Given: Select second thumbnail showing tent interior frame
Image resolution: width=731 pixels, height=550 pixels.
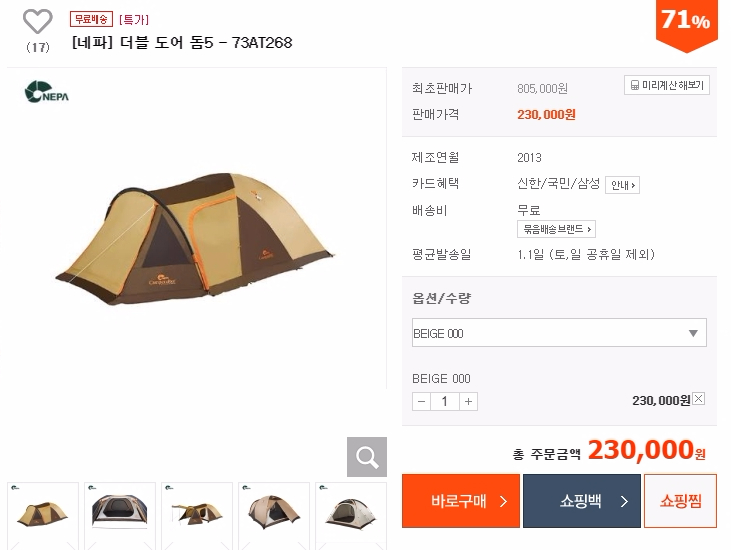Looking at the screenshot, I should click(x=120, y=517).
